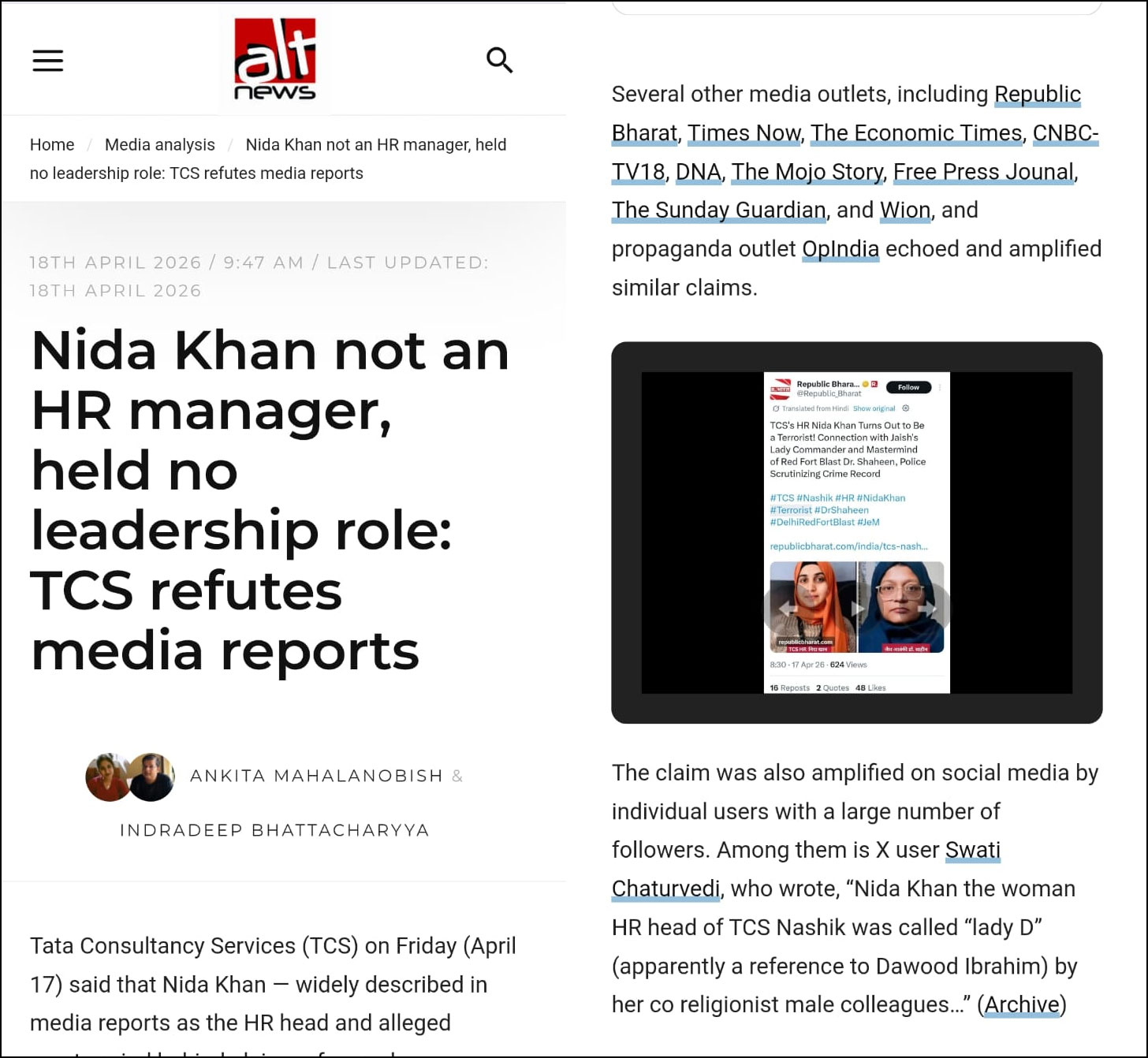Open the CNBC-TV18 link
The image size is (1148, 1058).
click(x=1066, y=132)
